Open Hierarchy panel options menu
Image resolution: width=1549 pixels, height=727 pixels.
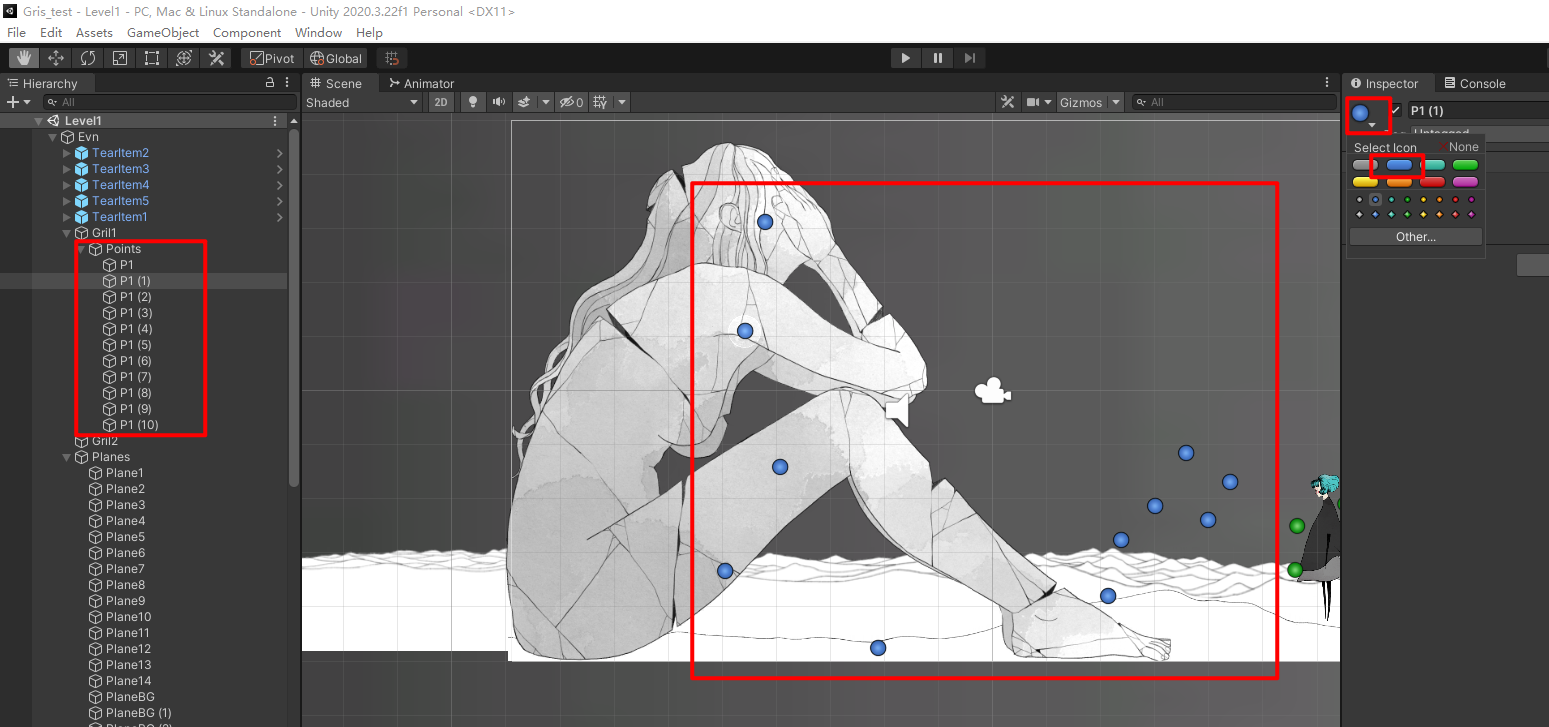(x=287, y=83)
